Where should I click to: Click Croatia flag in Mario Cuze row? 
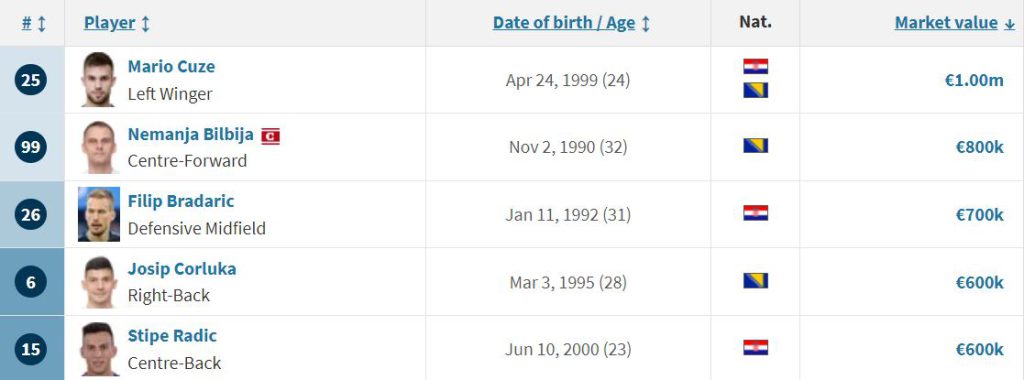[755, 67]
